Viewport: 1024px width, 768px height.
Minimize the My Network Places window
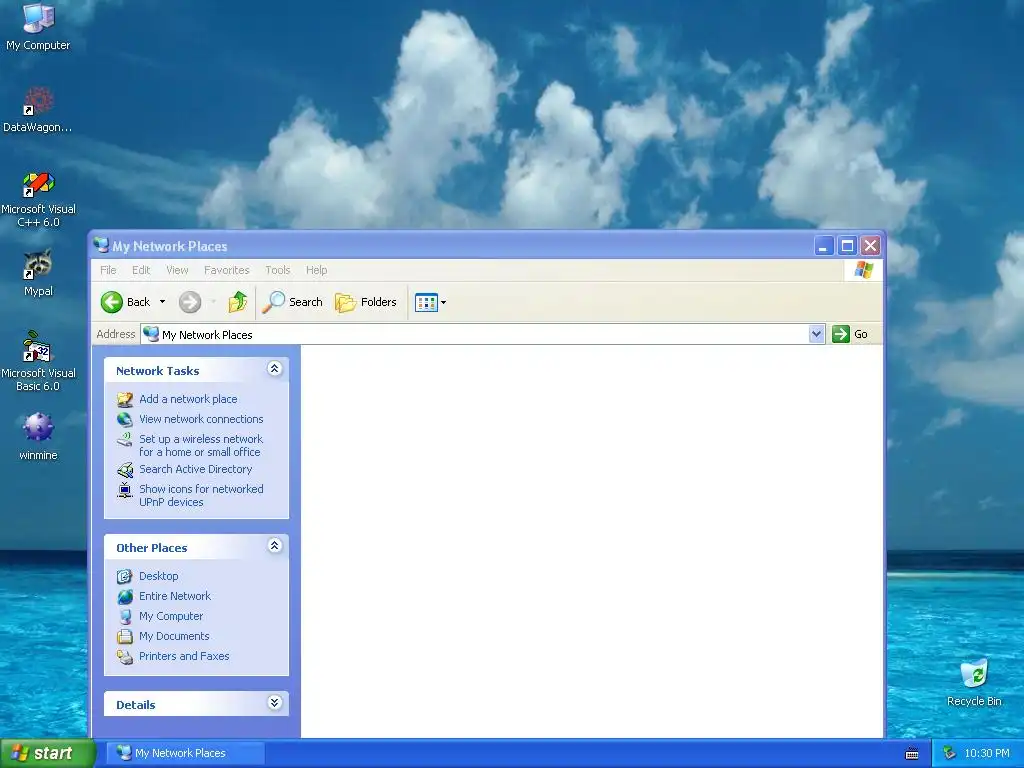coord(824,246)
